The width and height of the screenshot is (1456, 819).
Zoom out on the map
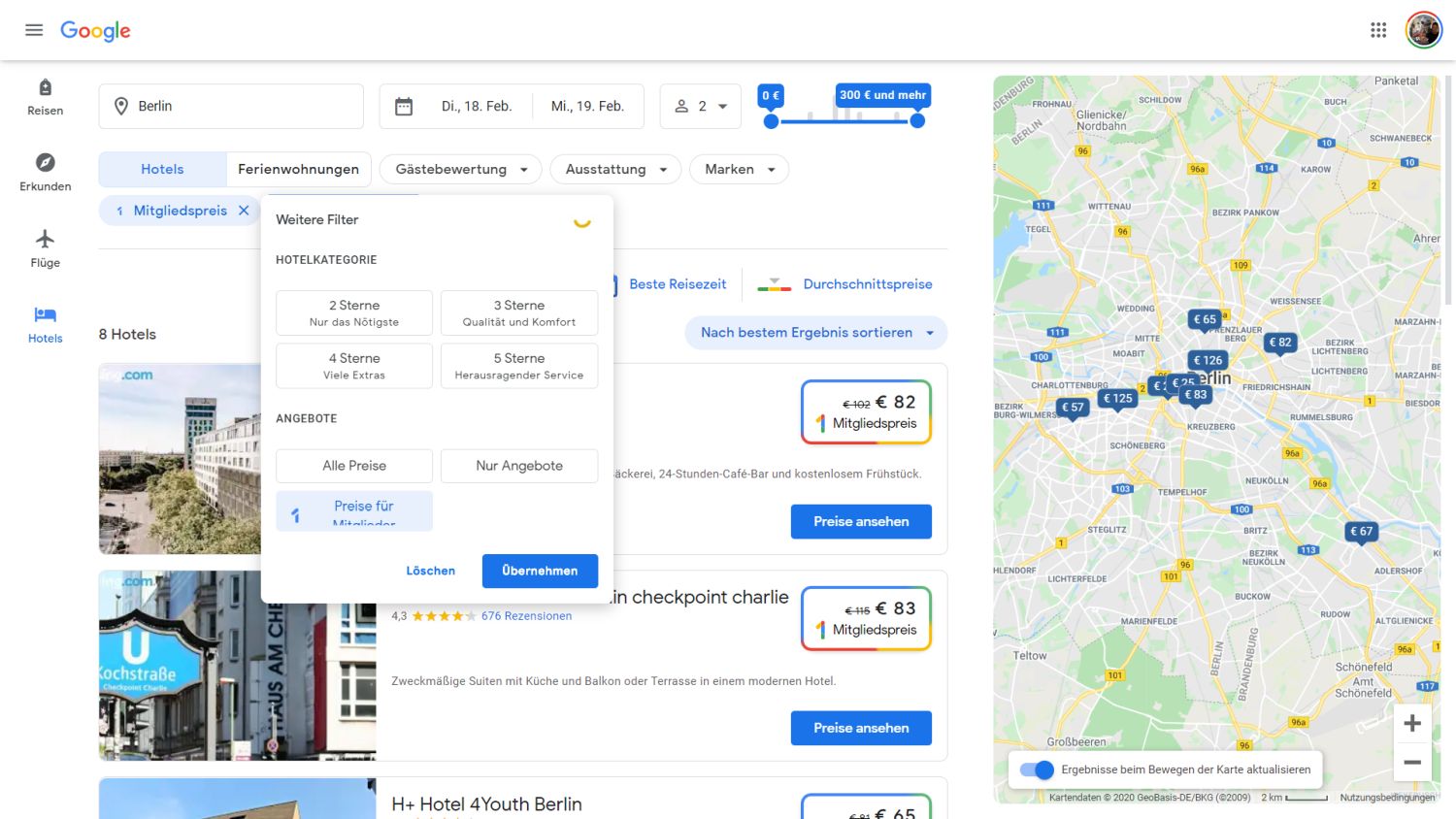(x=1412, y=763)
